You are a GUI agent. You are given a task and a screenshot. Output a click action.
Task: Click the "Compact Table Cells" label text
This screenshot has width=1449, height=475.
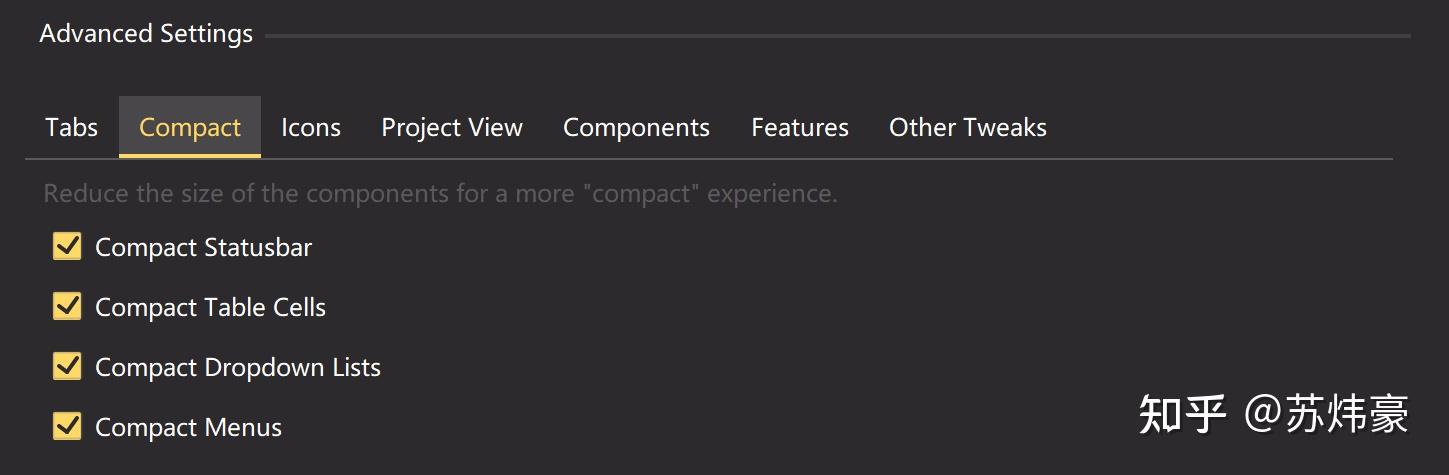[210, 308]
